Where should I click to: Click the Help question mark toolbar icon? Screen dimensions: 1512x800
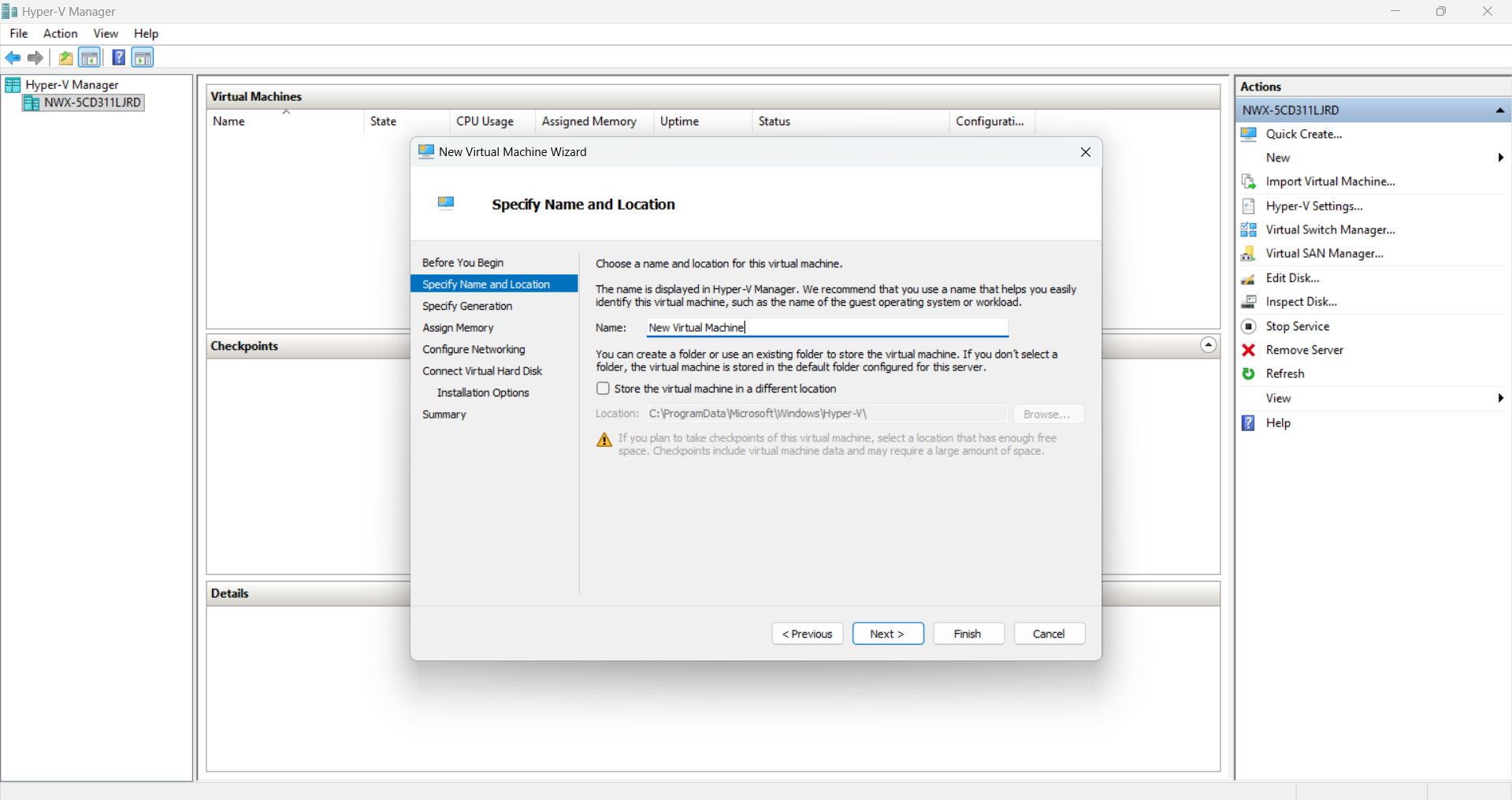[x=118, y=58]
